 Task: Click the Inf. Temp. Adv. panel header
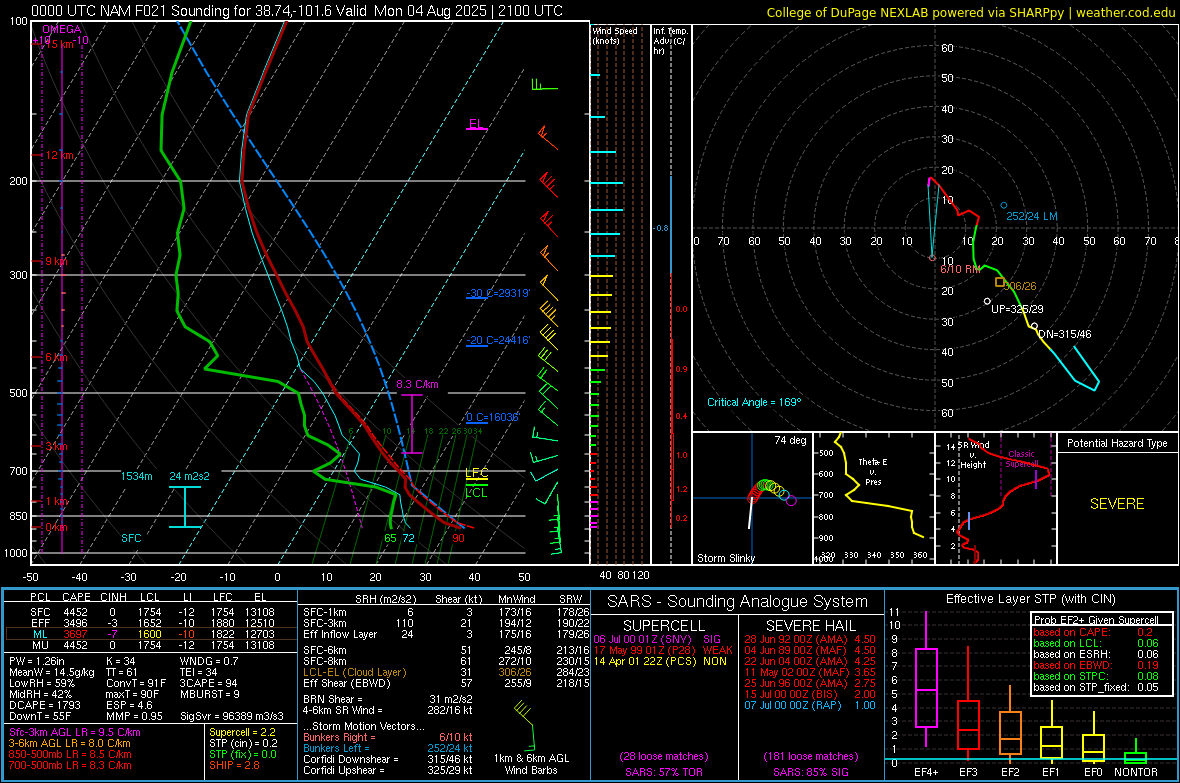tap(670, 41)
